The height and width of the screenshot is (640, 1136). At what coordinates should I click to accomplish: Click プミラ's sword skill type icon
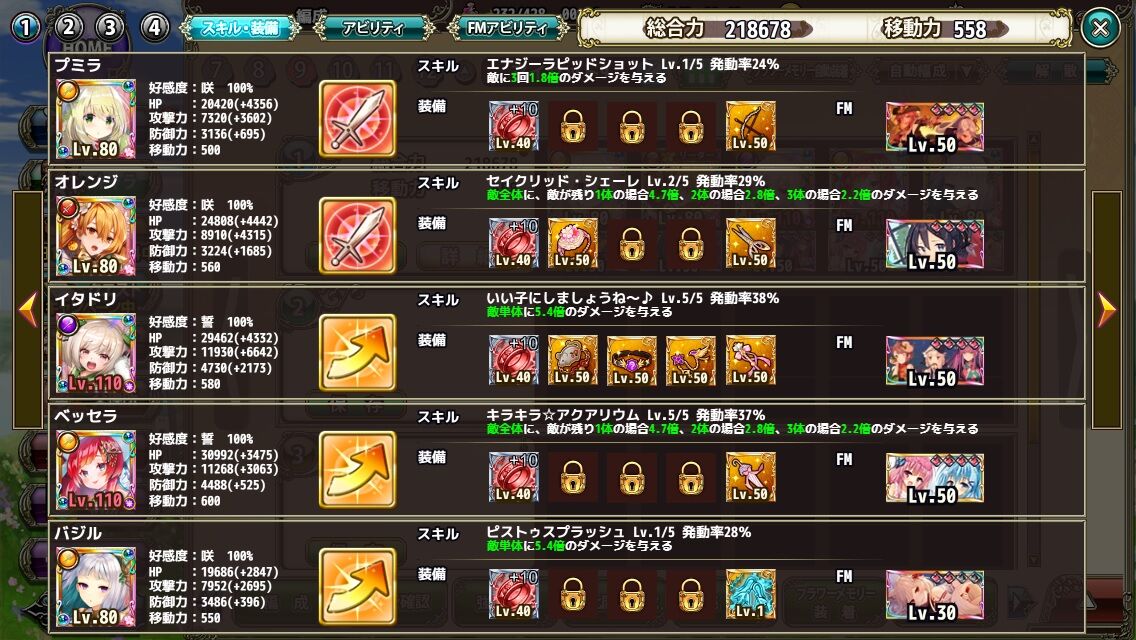pyautogui.click(x=357, y=119)
